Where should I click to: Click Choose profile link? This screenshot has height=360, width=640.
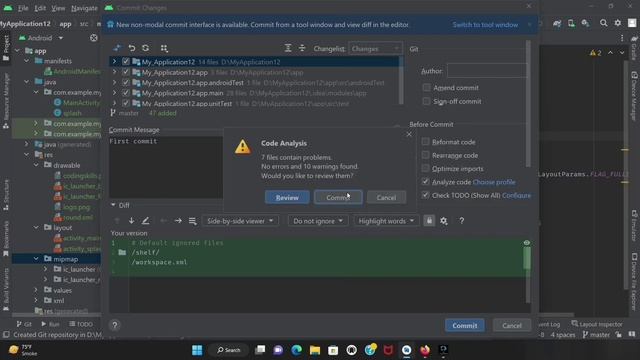(x=494, y=182)
